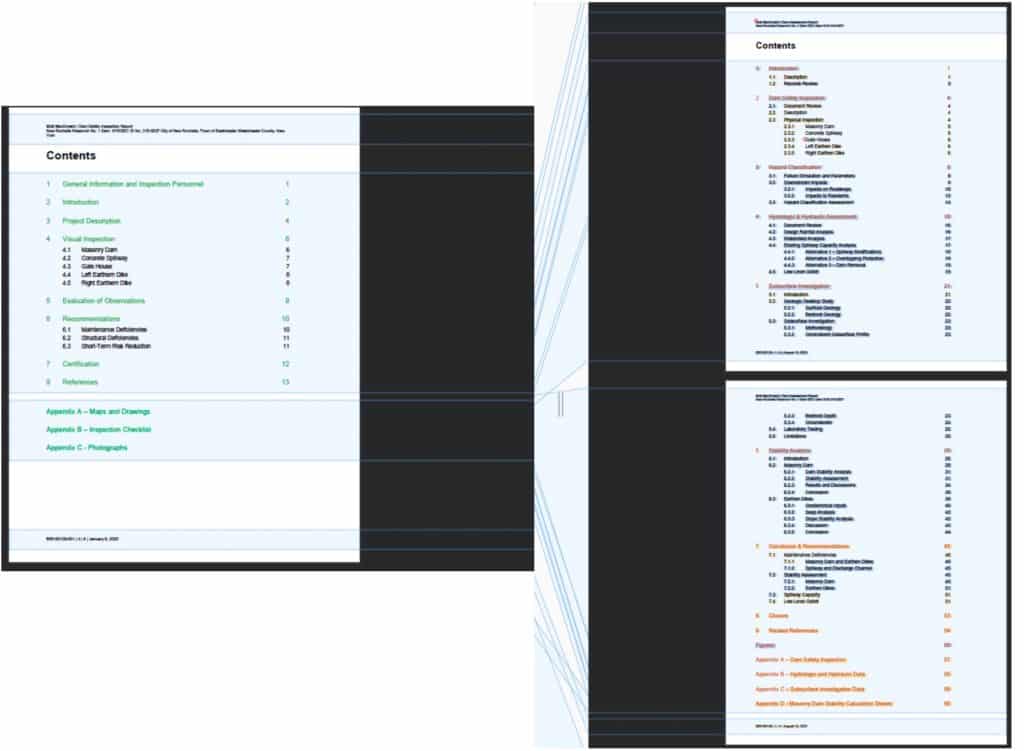The width and height of the screenshot is (1024, 751).
Task: Open Appendix D Masonry Dam Stability Calculation Sheets
Action: (x=824, y=704)
